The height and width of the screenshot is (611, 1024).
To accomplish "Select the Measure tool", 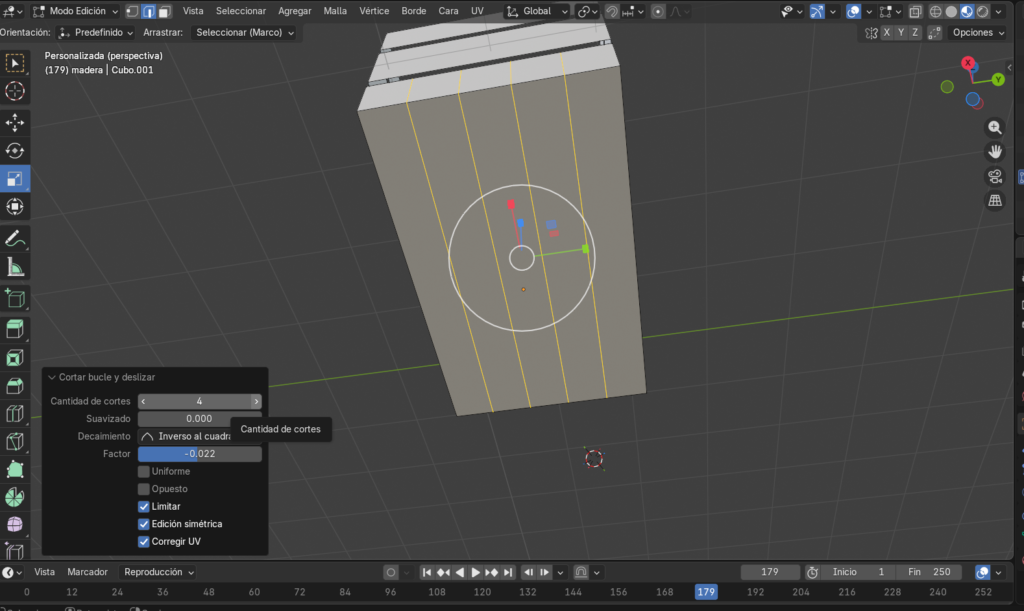I will (15, 267).
